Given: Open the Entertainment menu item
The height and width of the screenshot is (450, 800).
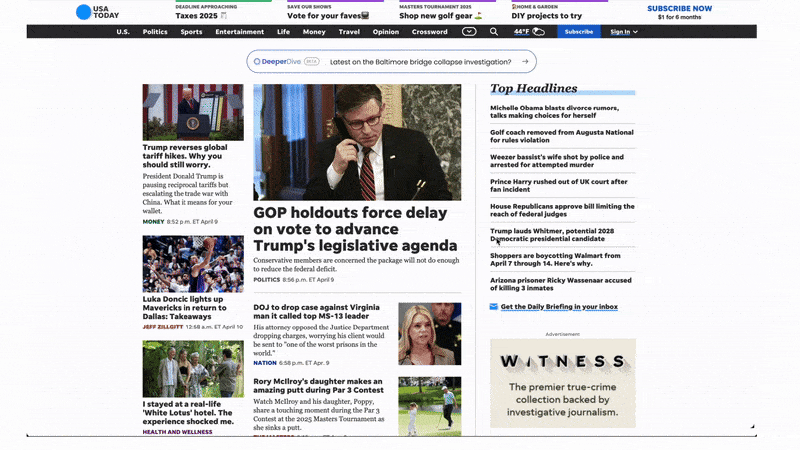Looking at the screenshot, I should [239, 32].
